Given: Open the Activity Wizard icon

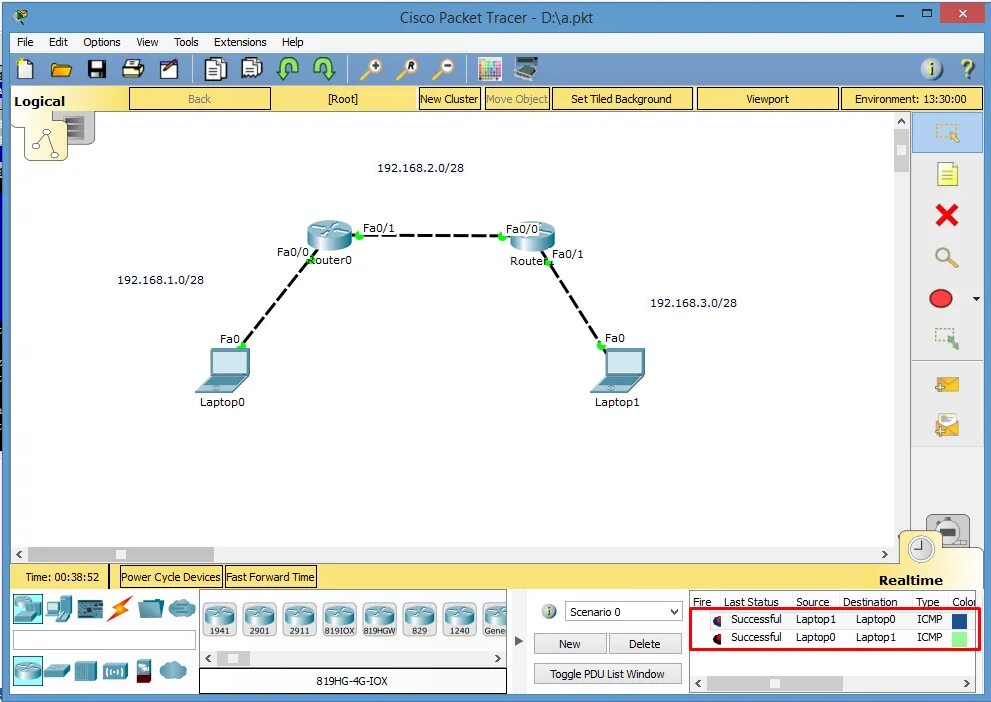Looking at the screenshot, I should tap(169, 69).
